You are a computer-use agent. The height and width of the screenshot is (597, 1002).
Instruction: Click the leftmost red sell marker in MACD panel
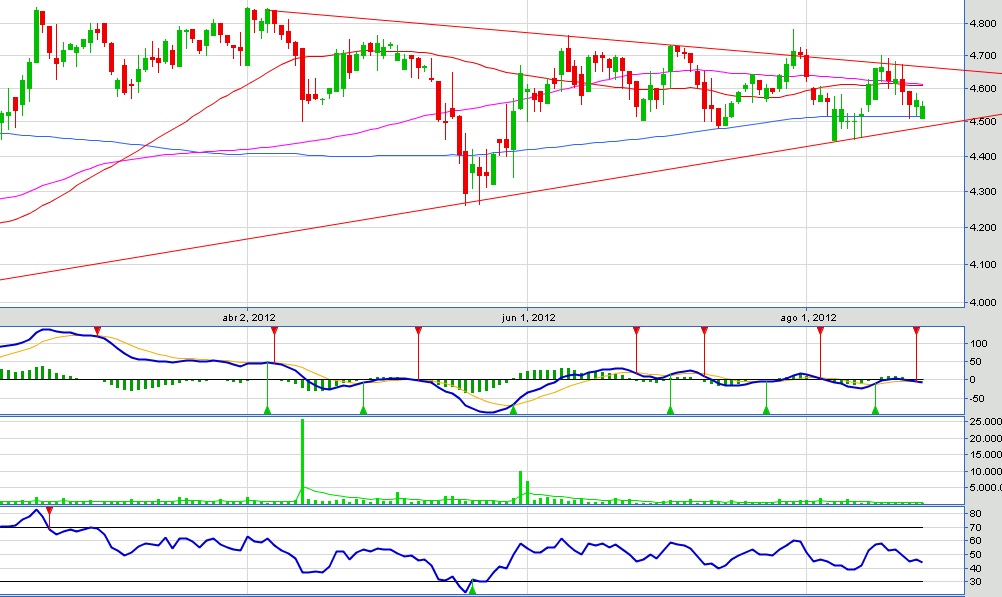[x=97, y=330]
